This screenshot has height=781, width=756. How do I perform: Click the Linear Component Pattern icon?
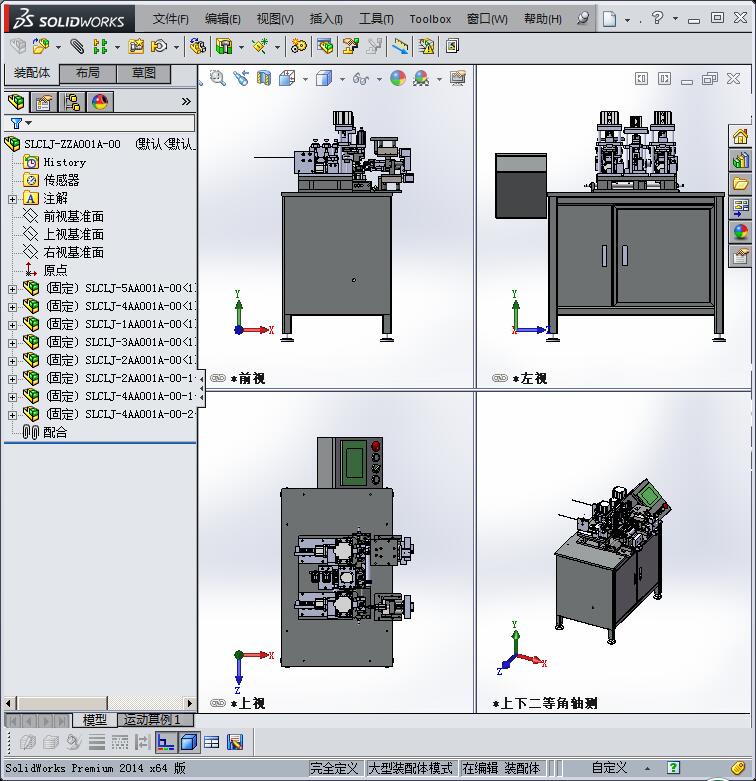[100, 47]
